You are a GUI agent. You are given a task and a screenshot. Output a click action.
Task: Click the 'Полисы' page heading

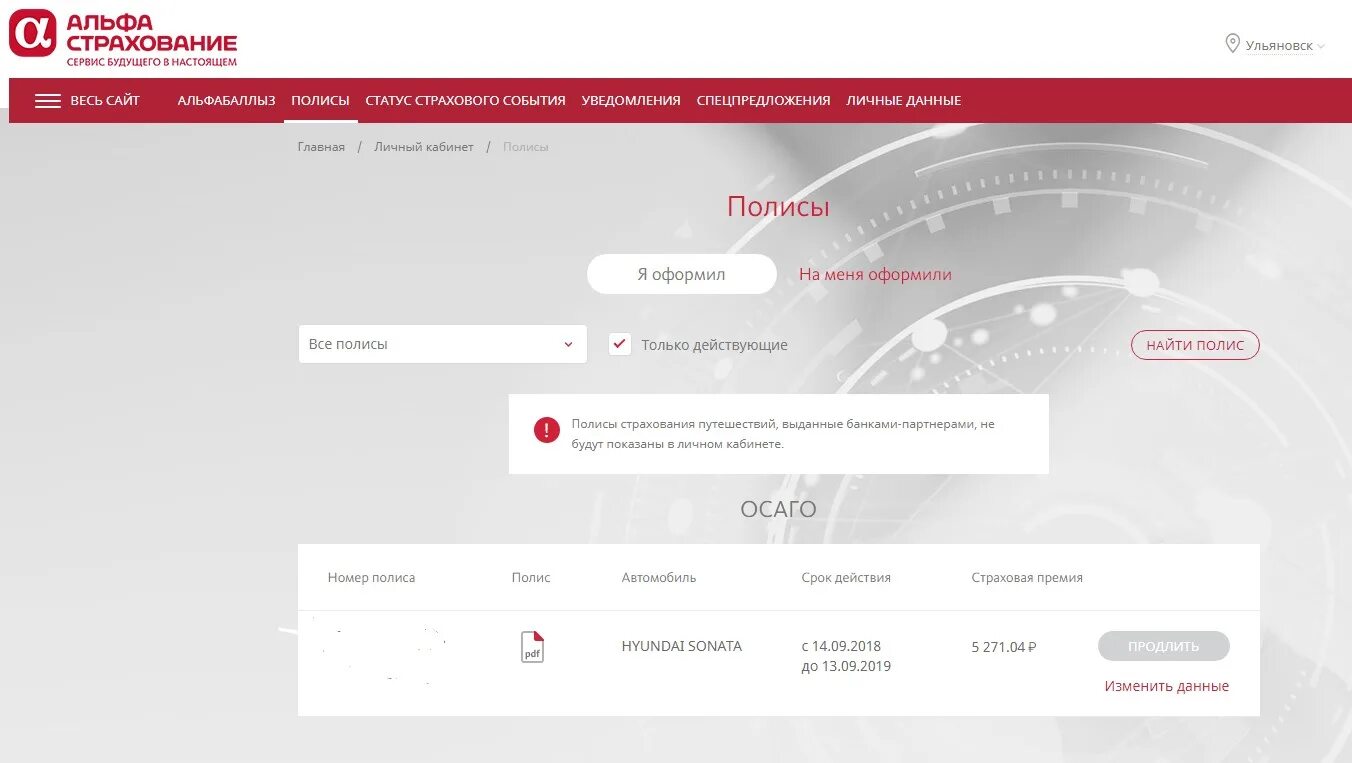778,207
